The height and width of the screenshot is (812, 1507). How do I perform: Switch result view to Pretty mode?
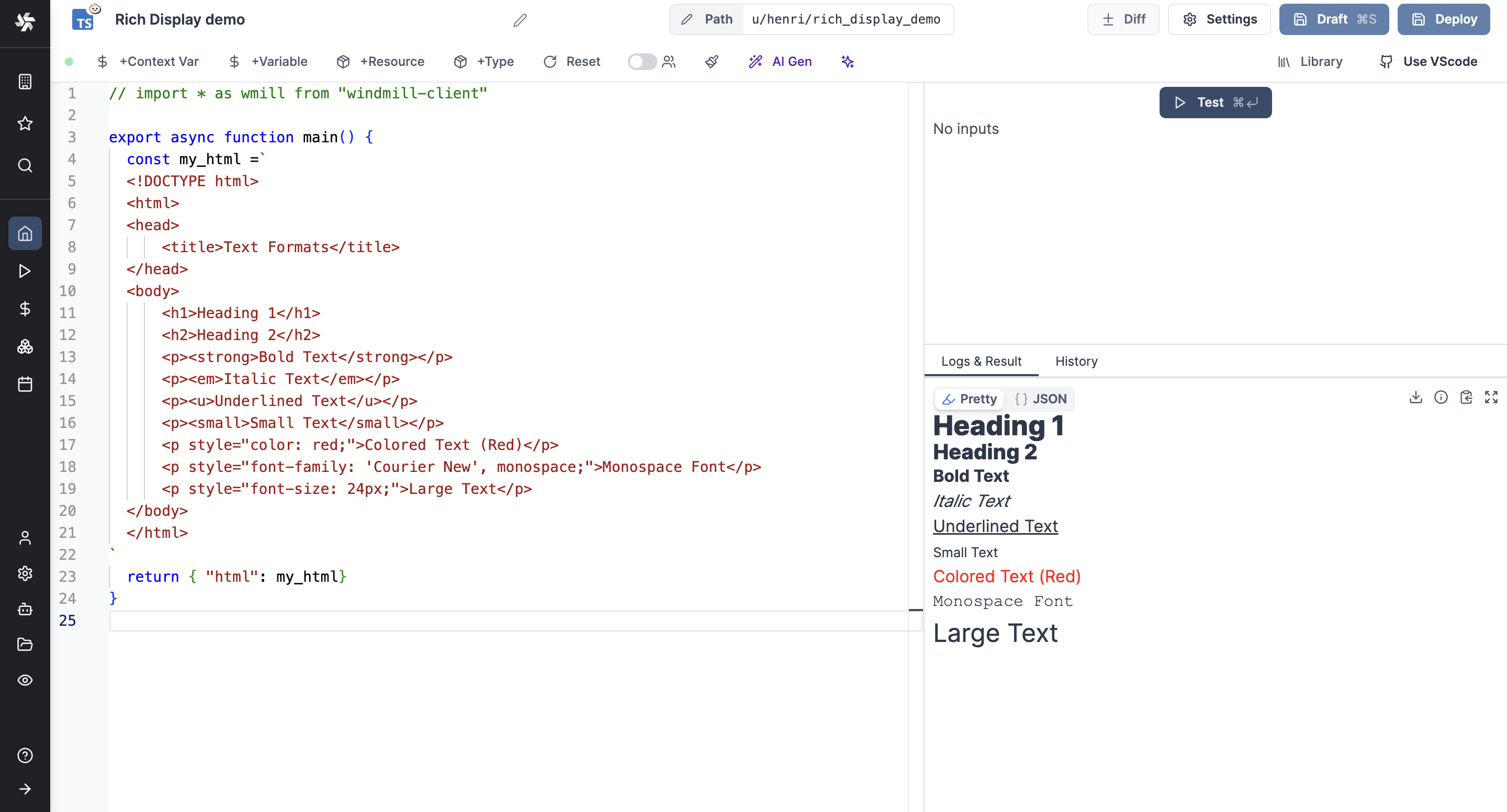(969, 399)
